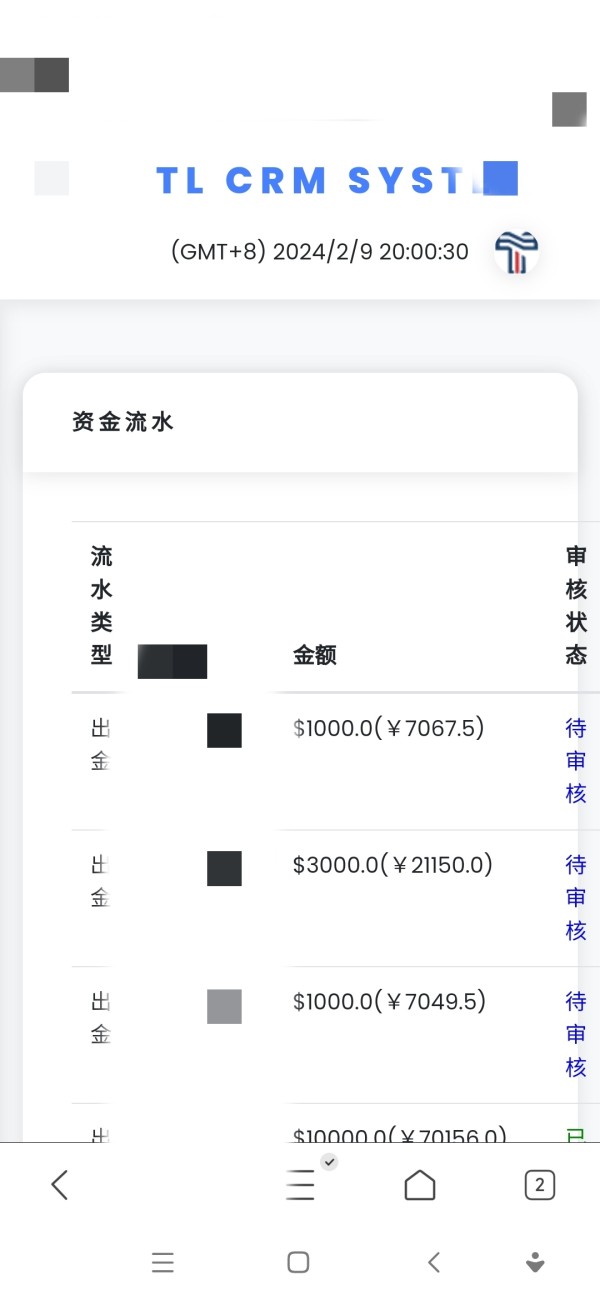Open the browser hamburger menu
The image size is (600, 1300).
(300, 1185)
